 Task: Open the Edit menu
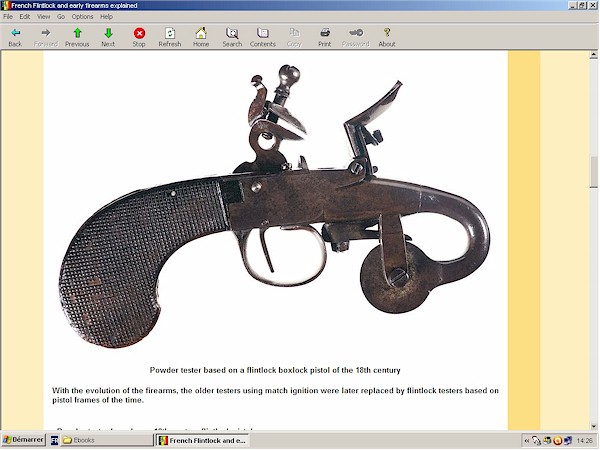coord(25,16)
